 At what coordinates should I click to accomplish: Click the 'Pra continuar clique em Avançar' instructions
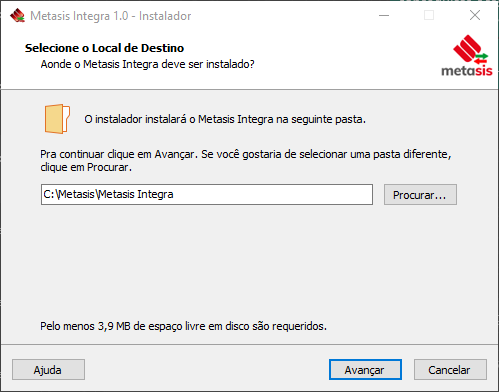click(x=246, y=161)
